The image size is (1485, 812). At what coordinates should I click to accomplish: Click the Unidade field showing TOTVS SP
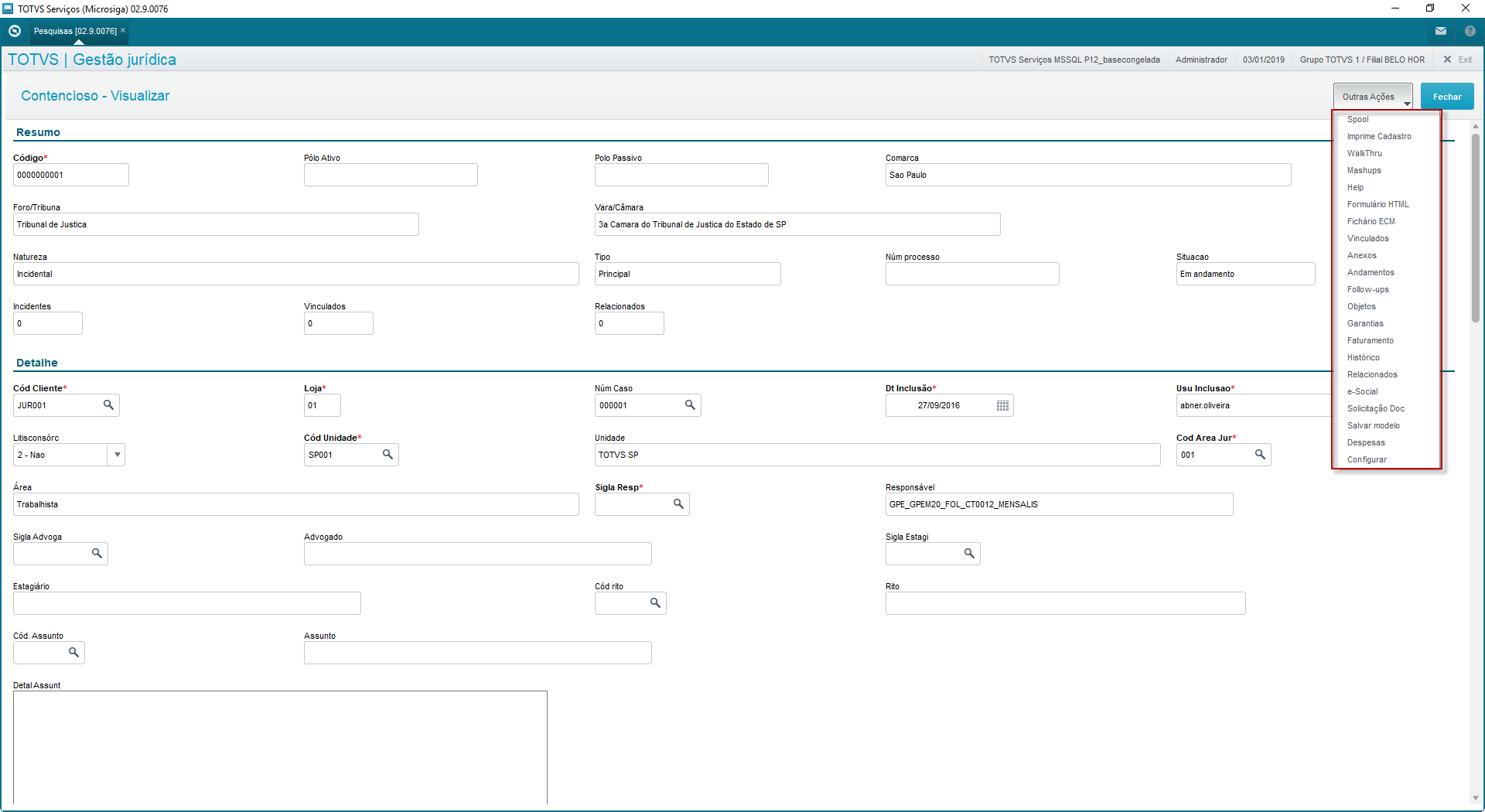point(878,455)
